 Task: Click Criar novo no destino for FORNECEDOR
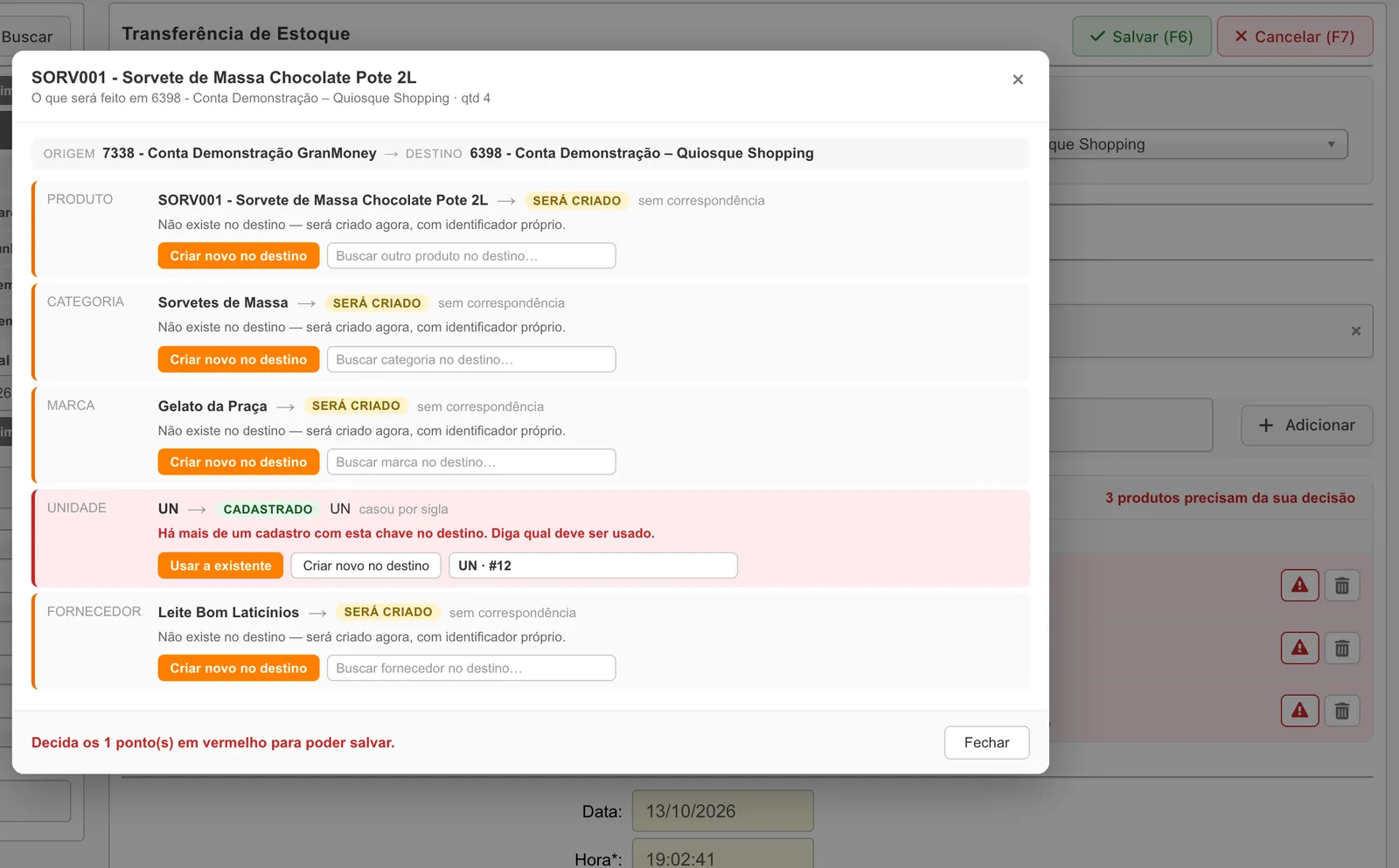point(239,669)
